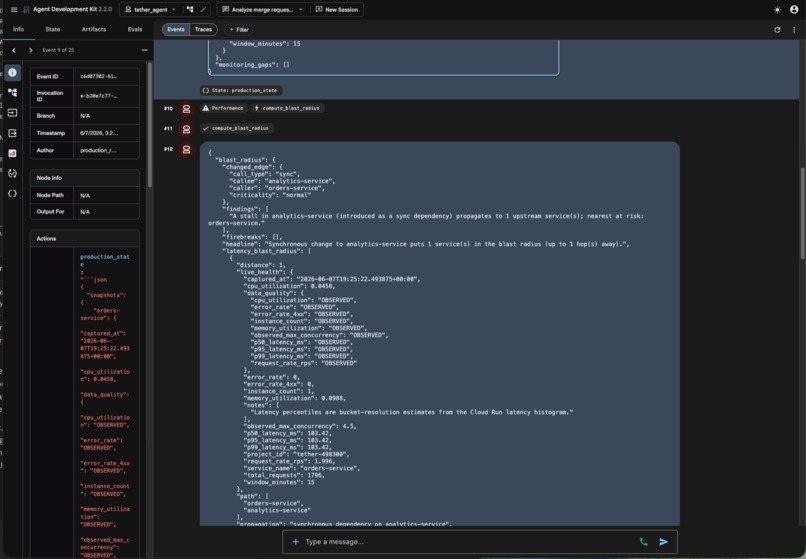Click the refresh icon above events
The width and height of the screenshot is (806, 559).
pos(777,30)
